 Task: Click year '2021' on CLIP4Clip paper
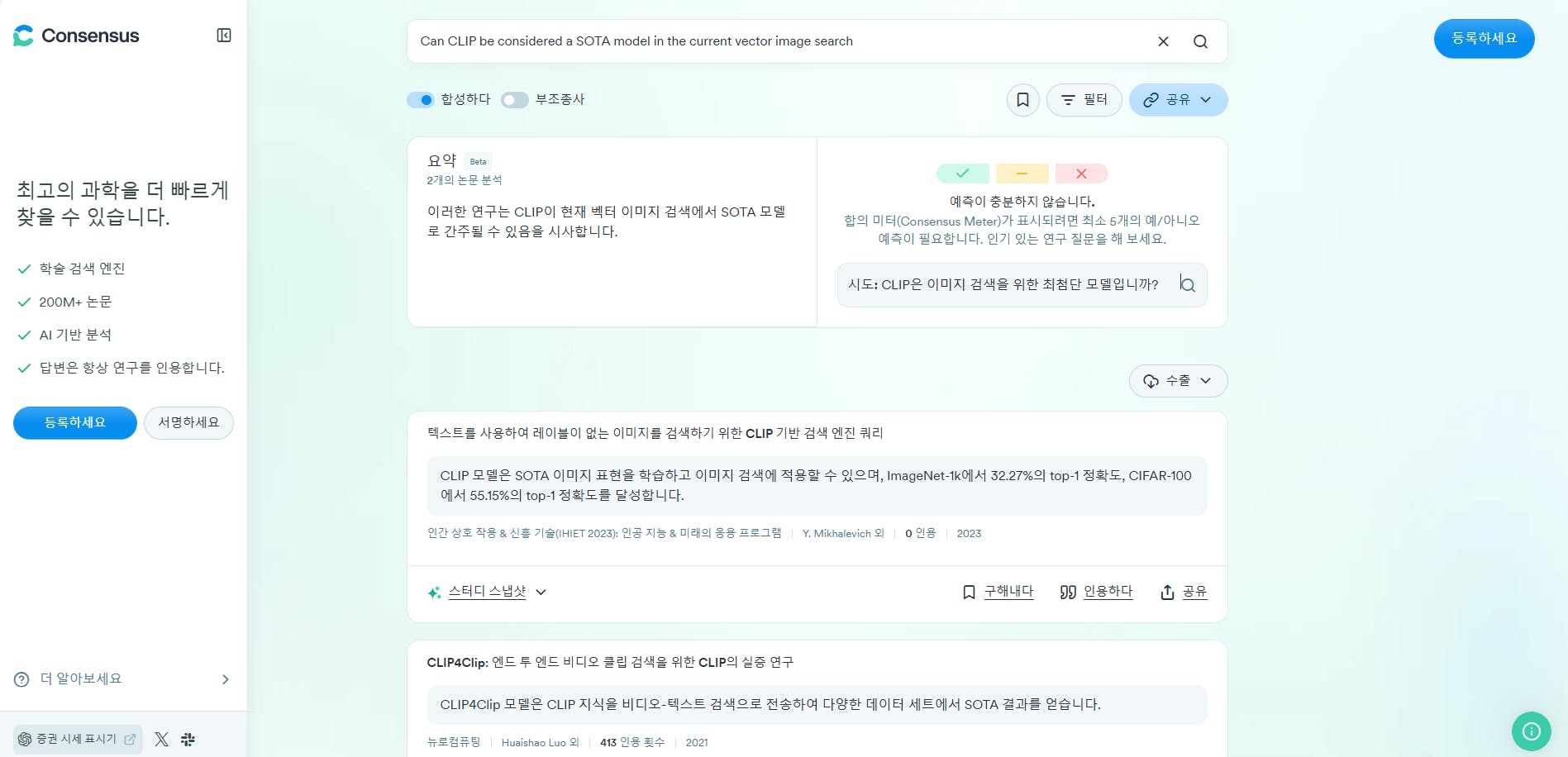coord(697,743)
